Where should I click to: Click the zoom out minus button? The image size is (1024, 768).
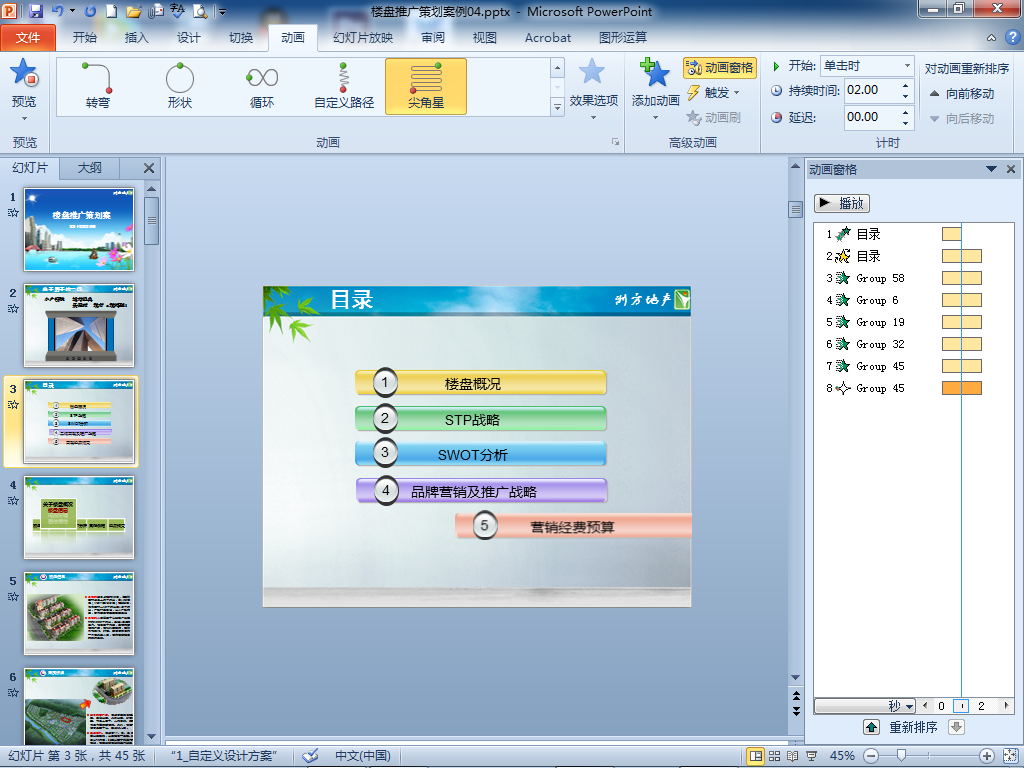pyautogui.click(x=871, y=756)
